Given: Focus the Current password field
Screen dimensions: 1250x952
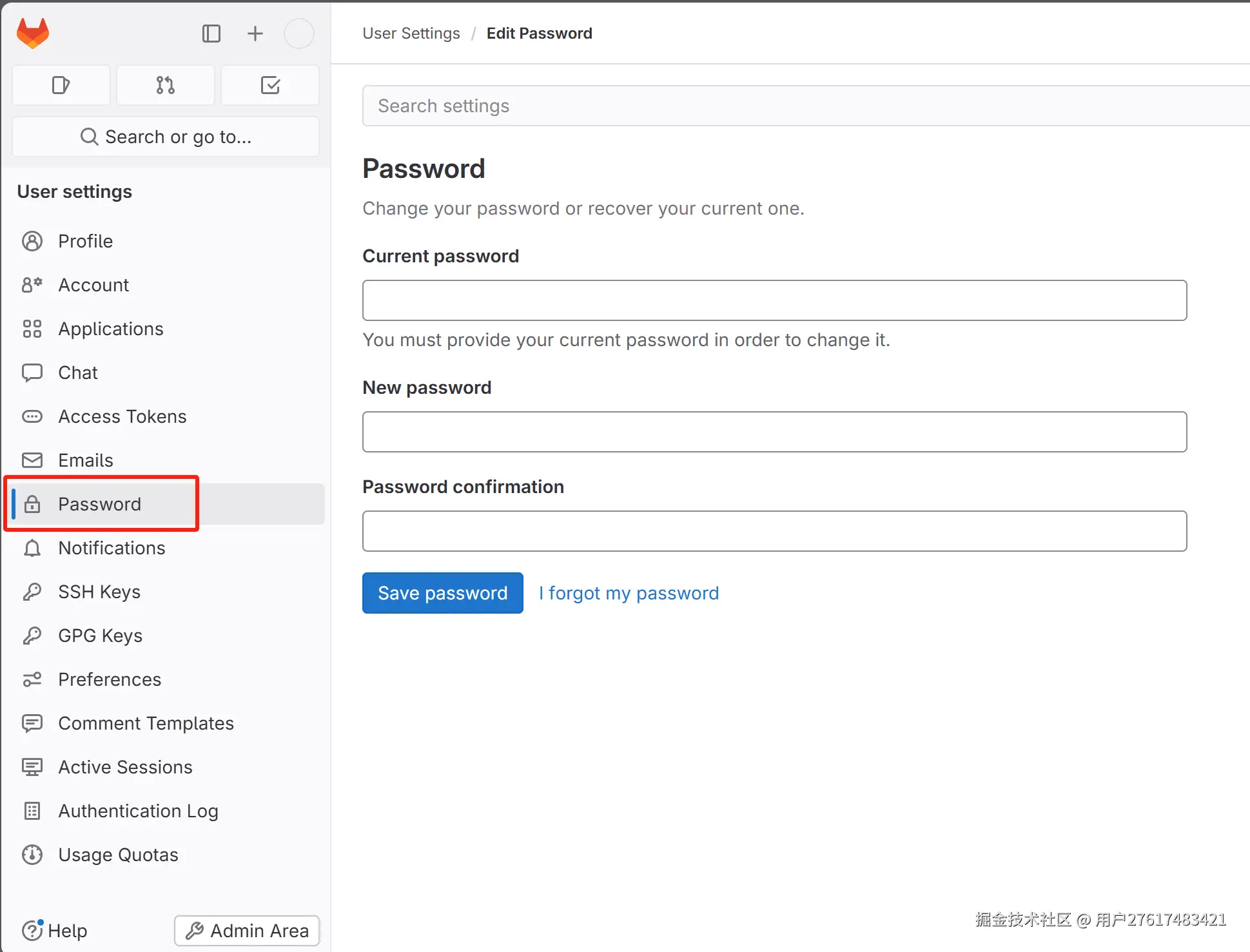Looking at the screenshot, I should point(774,300).
